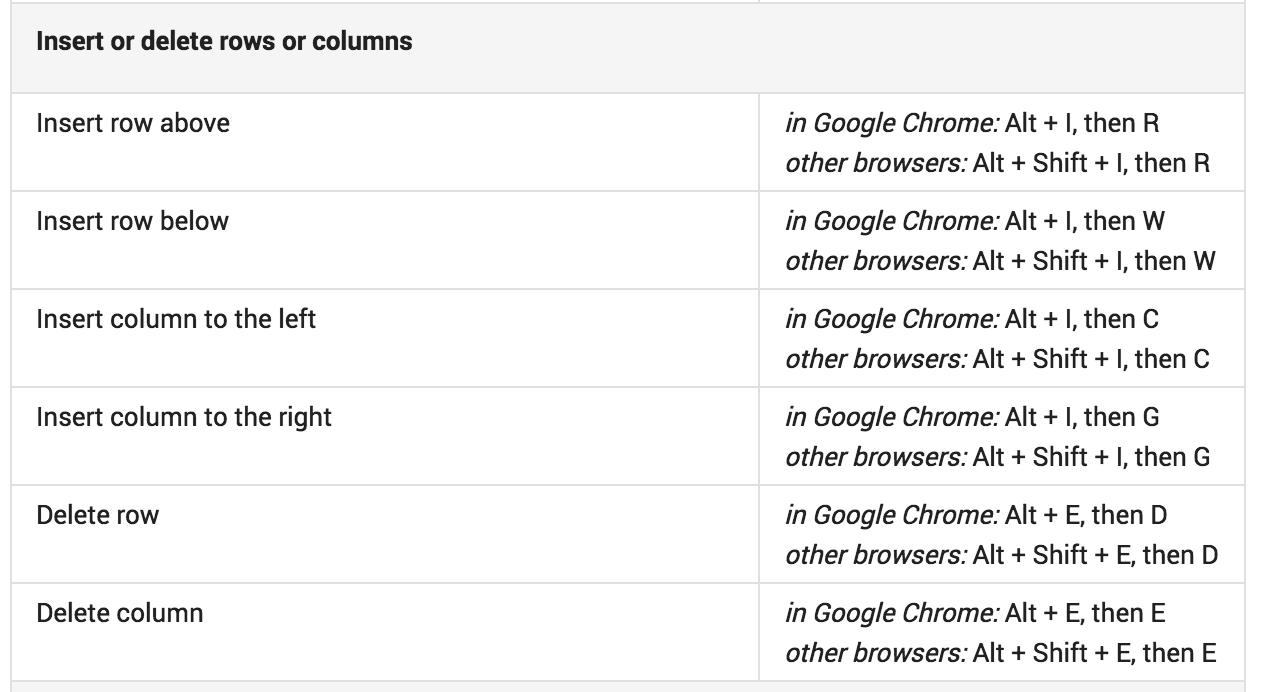Click the 'Insert column to the left' cell

pos(176,319)
